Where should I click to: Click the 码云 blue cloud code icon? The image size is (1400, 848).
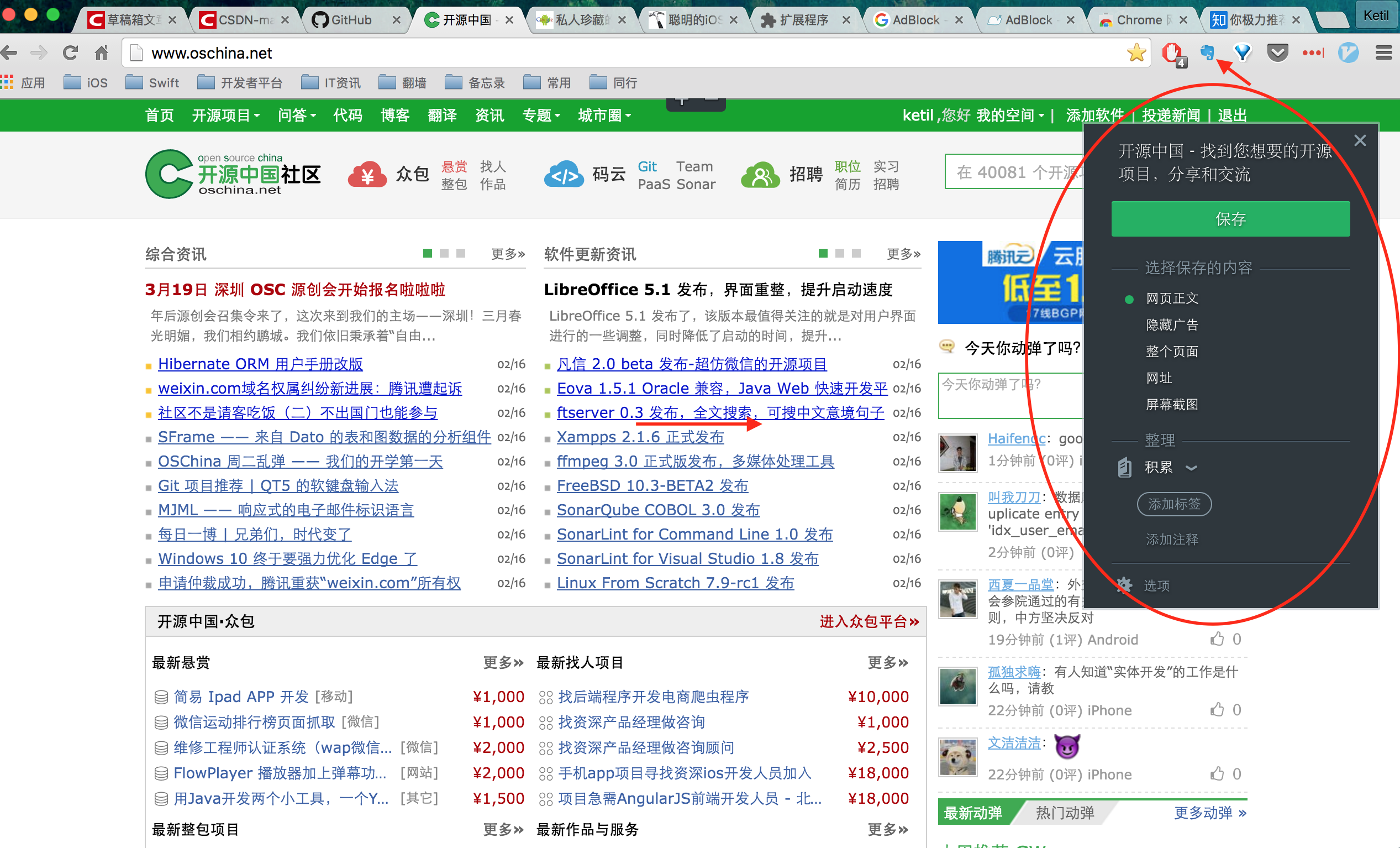(564, 175)
